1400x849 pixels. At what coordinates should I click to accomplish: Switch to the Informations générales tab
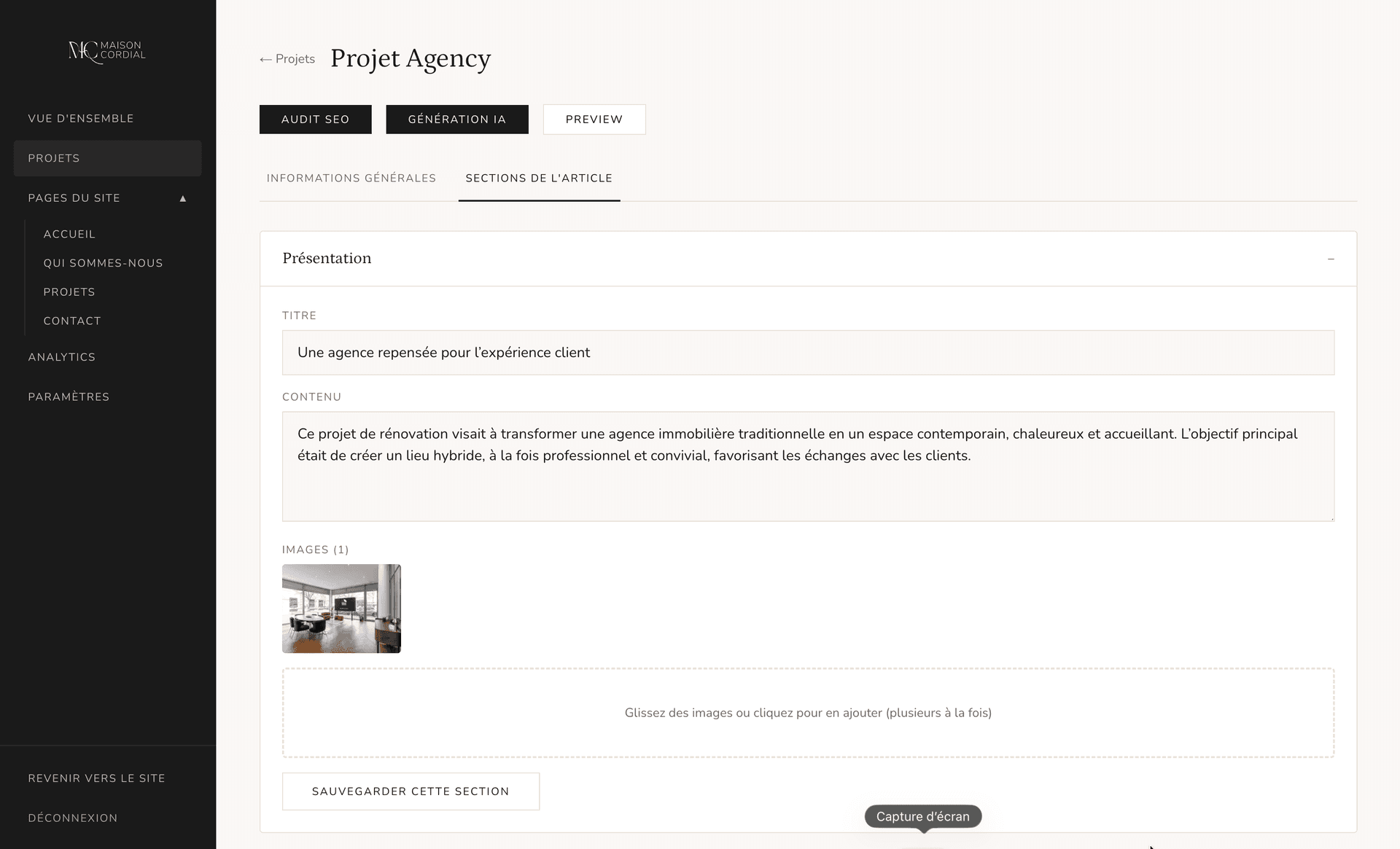pyautogui.click(x=351, y=179)
